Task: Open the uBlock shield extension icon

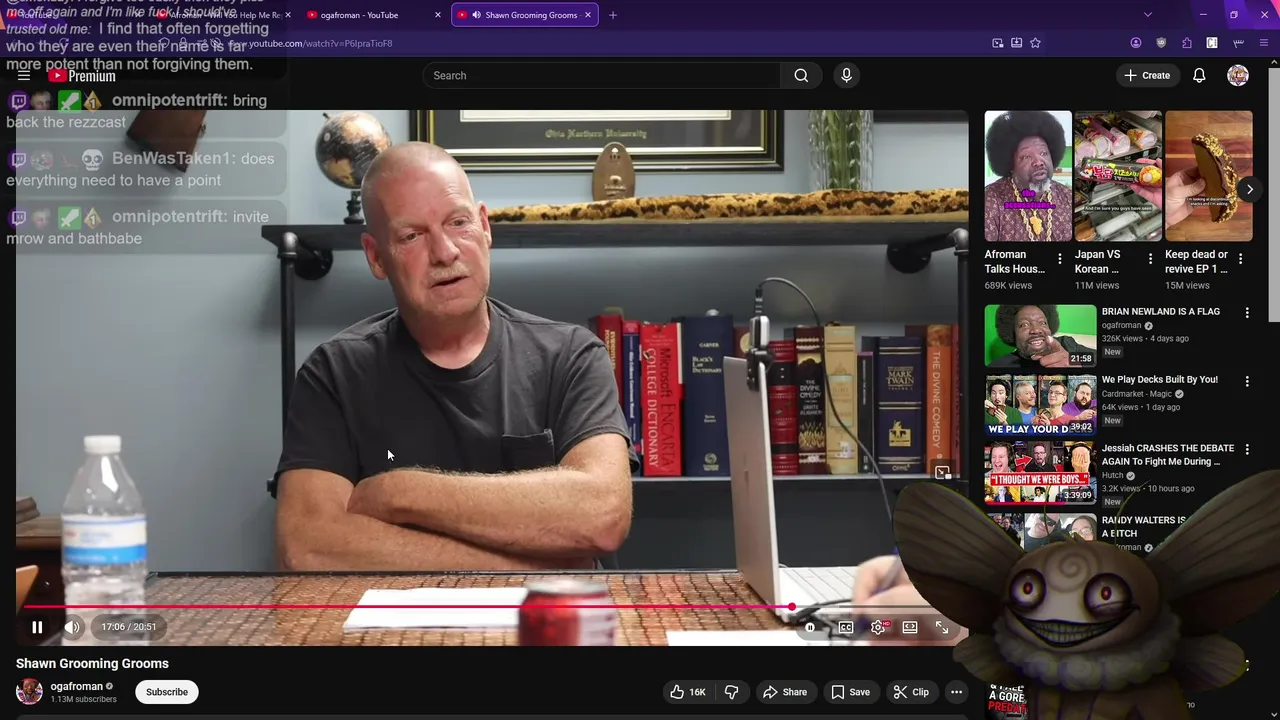Action: (x=1161, y=43)
